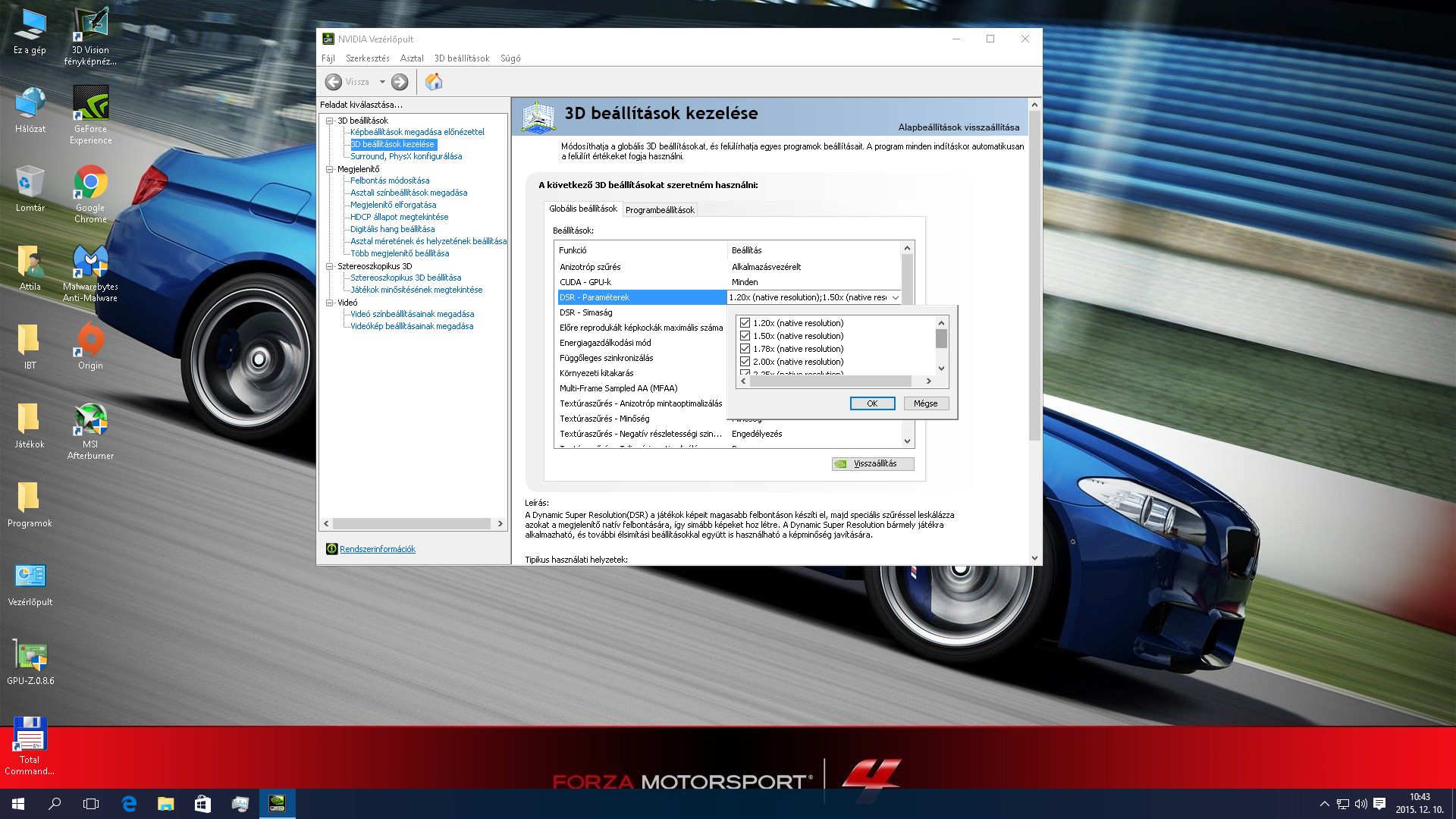Image resolution: width=1456 pixels, height=819 pixels.
Task: Confirm DSR factors with OK
Action: tap(872, 403)
